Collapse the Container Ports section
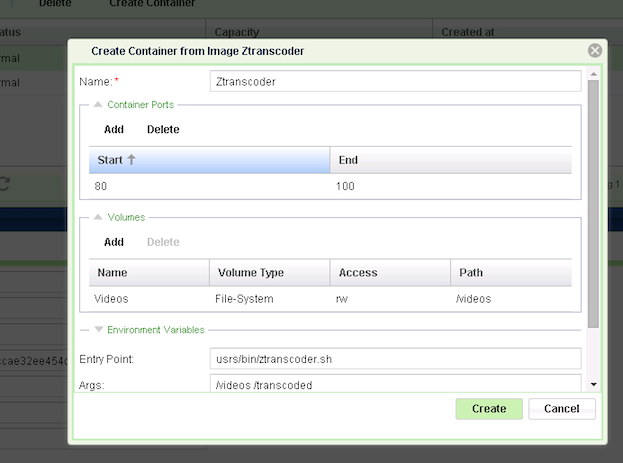Screen dimensions: 623x463 (x=98, y=104)
